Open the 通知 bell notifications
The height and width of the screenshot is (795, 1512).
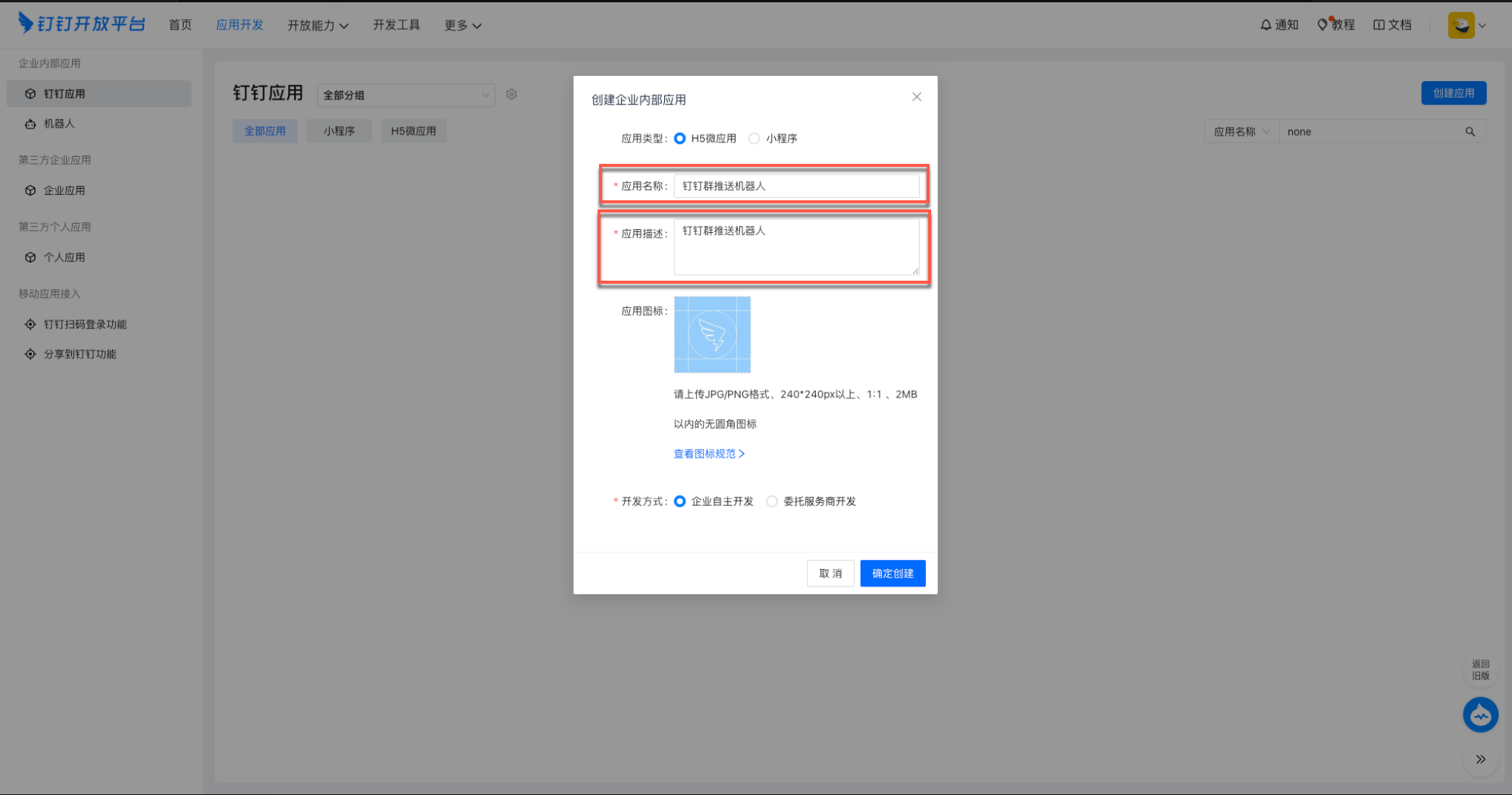click(x=1279, y=25)
